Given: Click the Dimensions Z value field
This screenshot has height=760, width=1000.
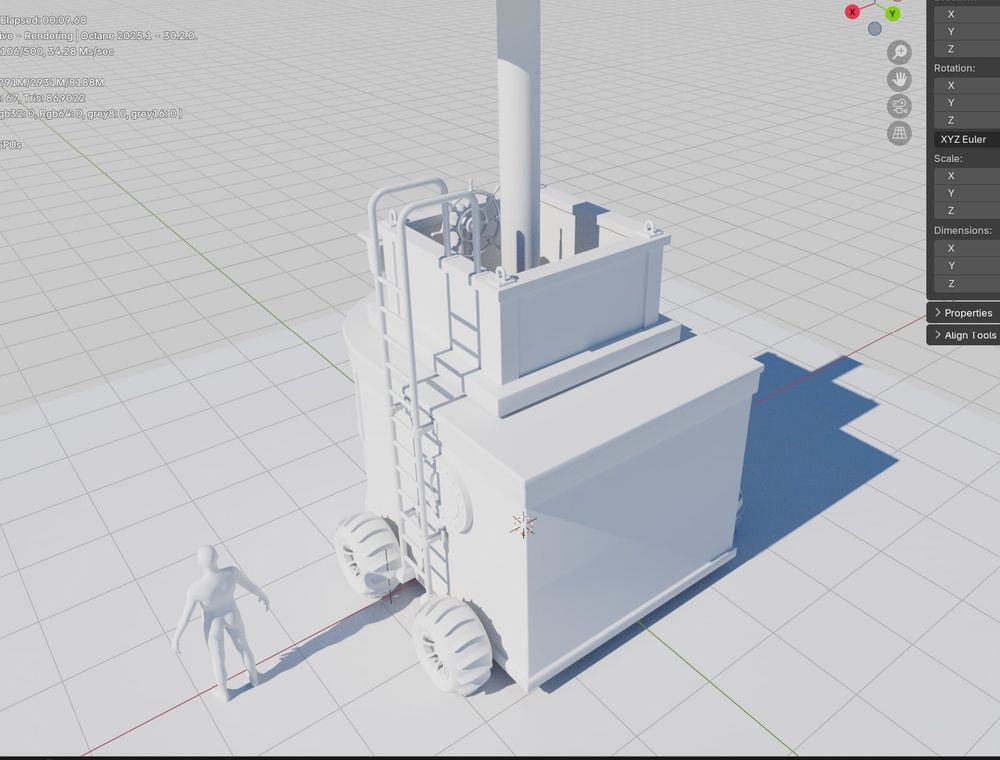Looking at the screenshot, I should (967, 283).
